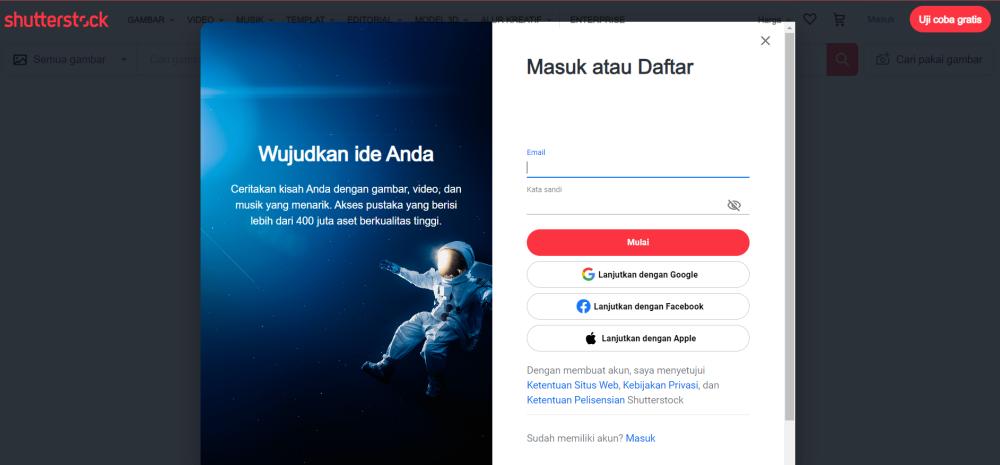Open the ENTERPRISE menu item
Image resolution: width=1000 pixels, height=465 pixels.
pyautogui.click(x=598, y=20)
